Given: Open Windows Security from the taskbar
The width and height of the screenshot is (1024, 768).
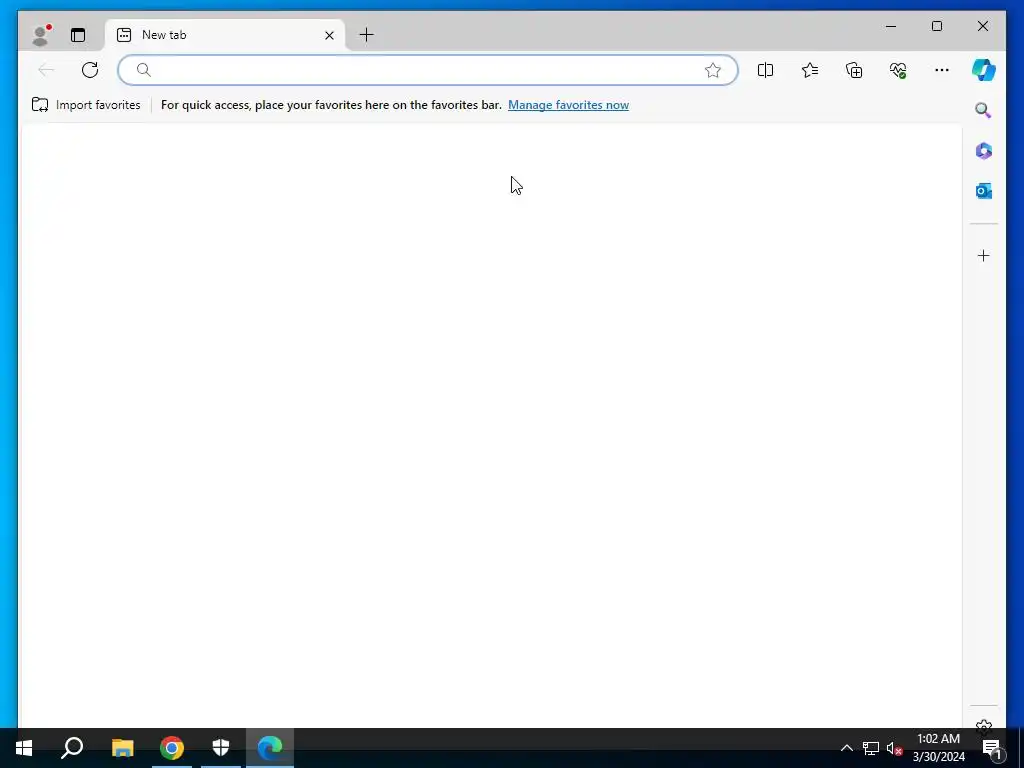Looking at the screenshot, I should [x=221, y=748].
